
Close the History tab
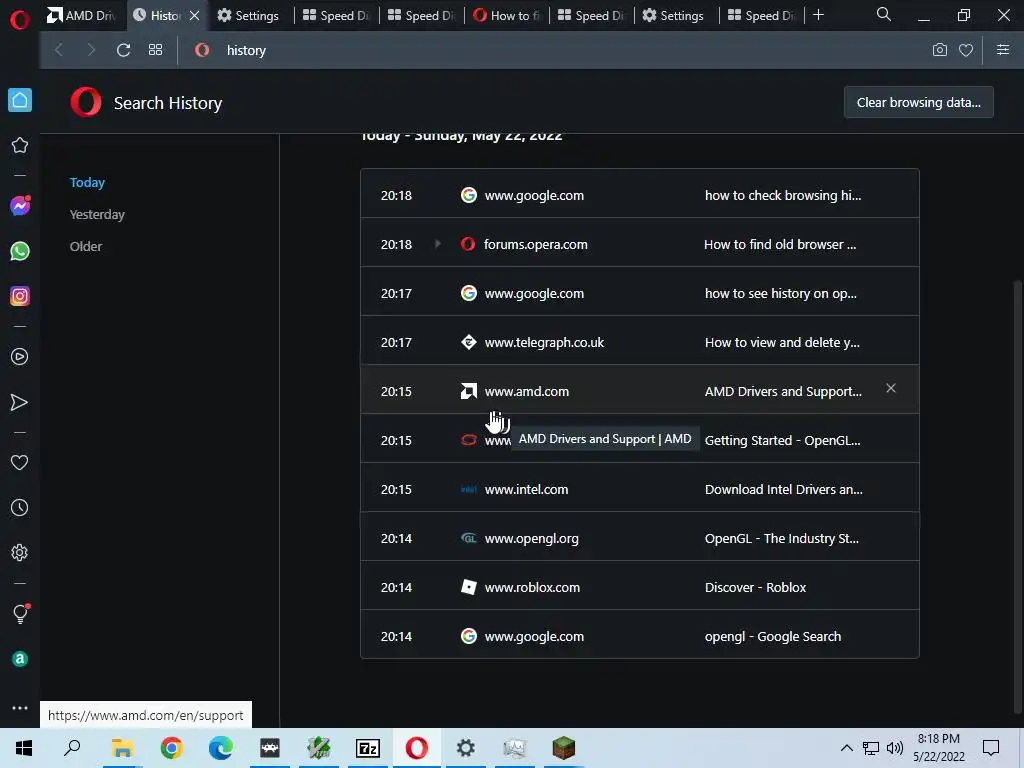pos(195,16)
